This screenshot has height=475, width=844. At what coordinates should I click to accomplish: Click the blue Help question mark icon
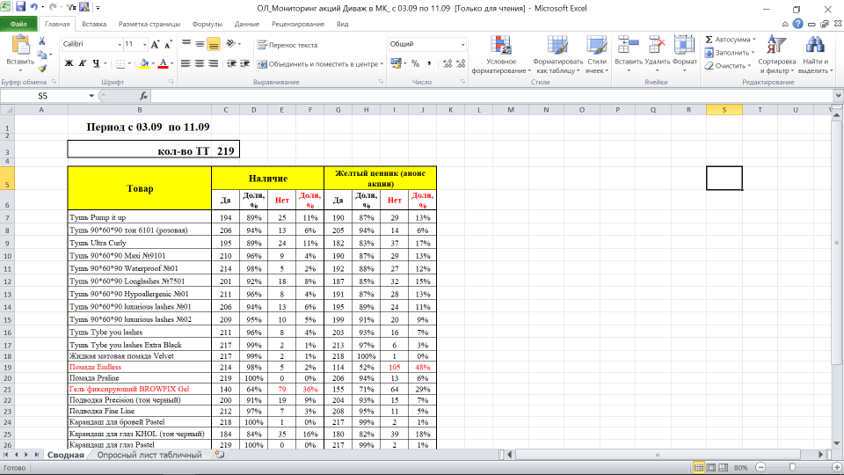pos(798,24)
